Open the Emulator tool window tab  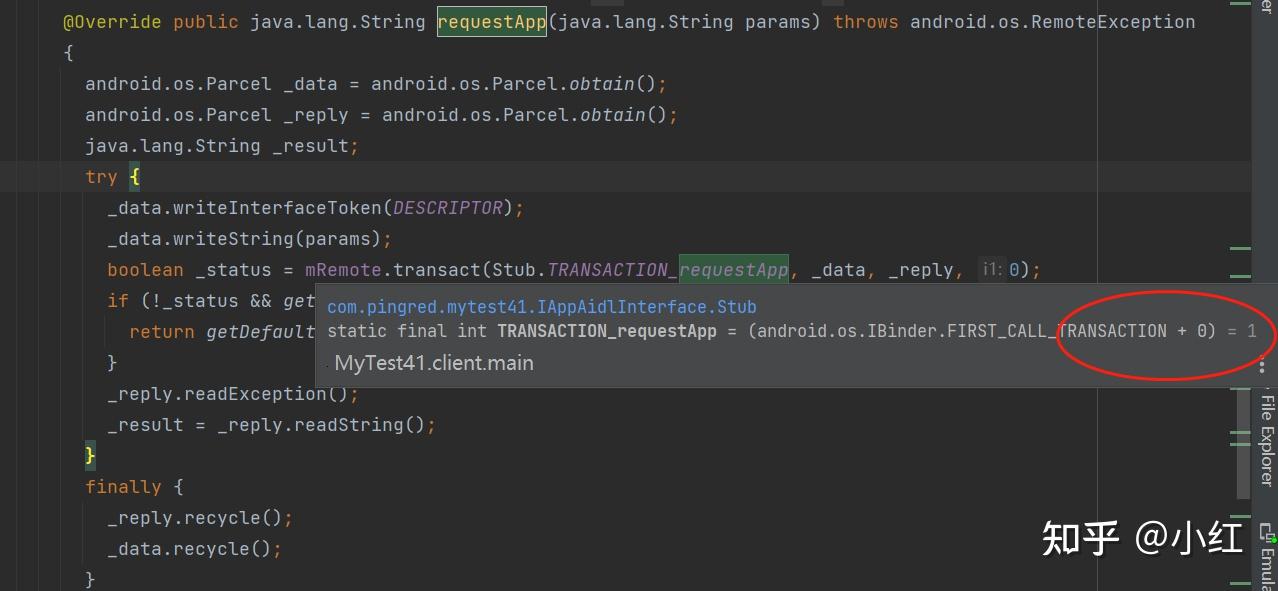(x=1267, y=557)
